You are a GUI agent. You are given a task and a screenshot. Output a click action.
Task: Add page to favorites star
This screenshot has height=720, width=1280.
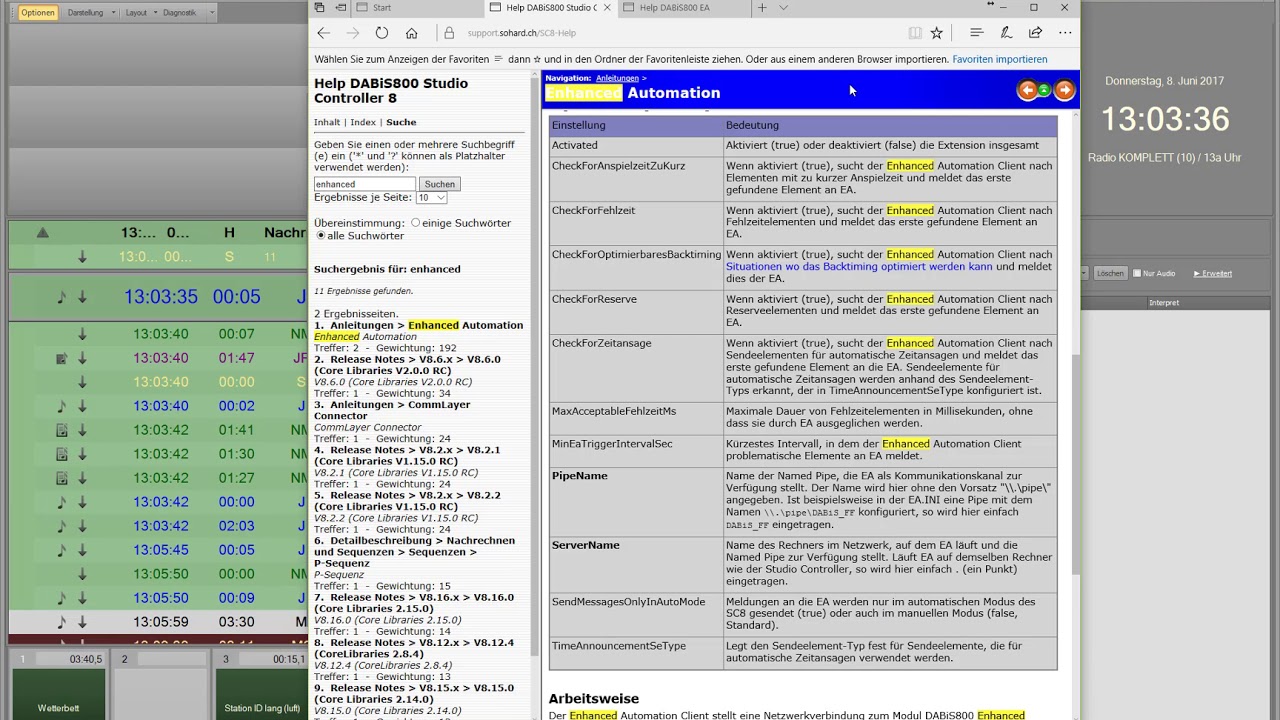937,33
